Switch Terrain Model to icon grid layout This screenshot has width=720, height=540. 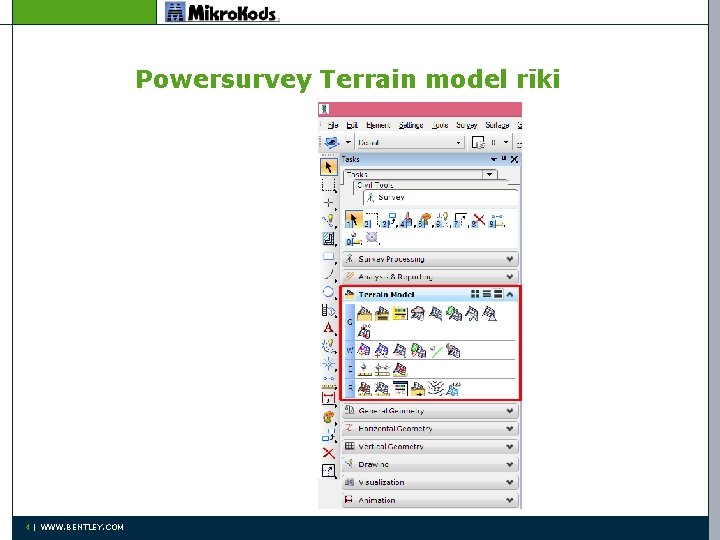[x=475, y=294]
